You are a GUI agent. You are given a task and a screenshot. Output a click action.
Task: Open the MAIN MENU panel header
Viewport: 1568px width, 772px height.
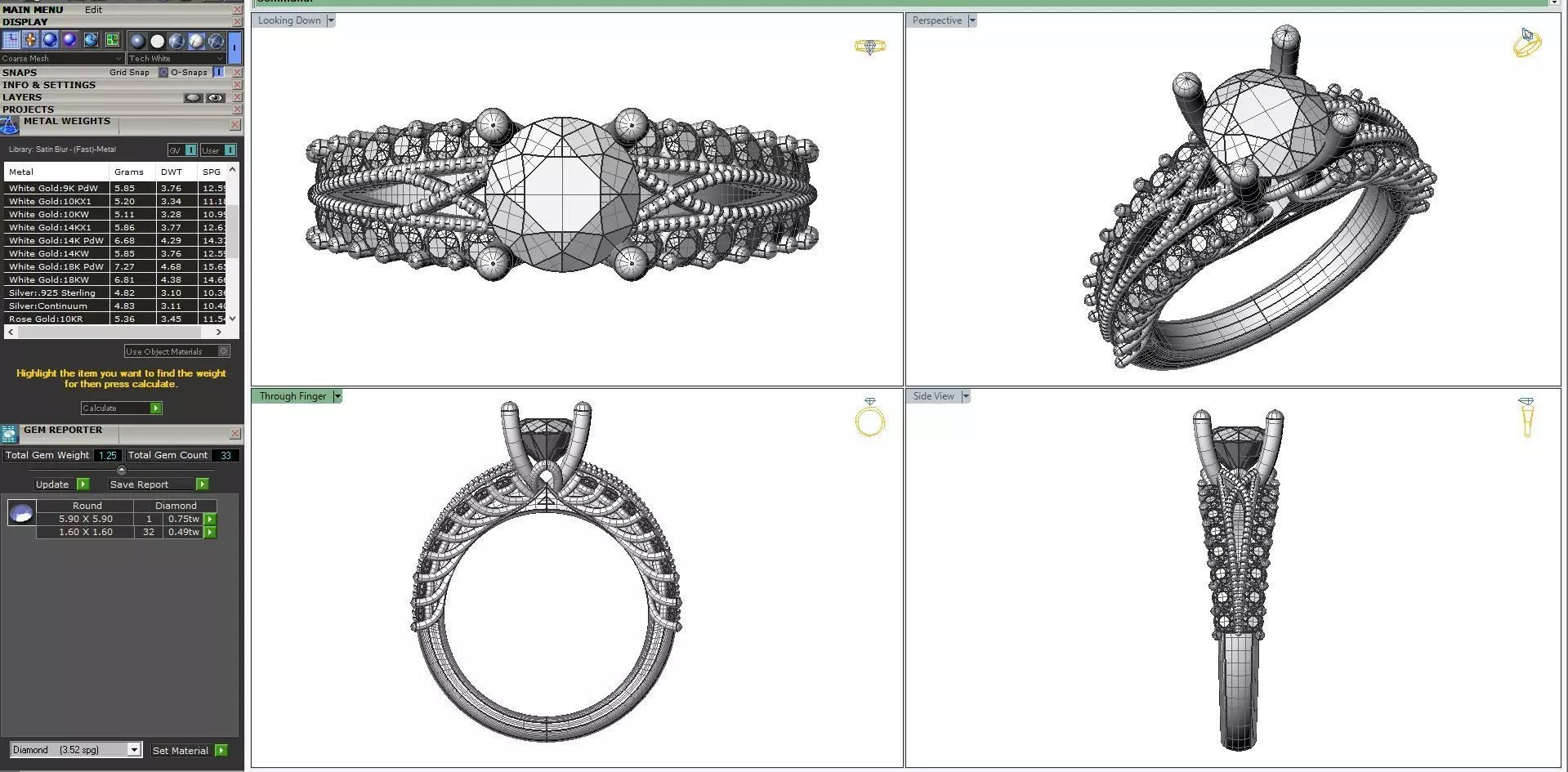(33, 10)
